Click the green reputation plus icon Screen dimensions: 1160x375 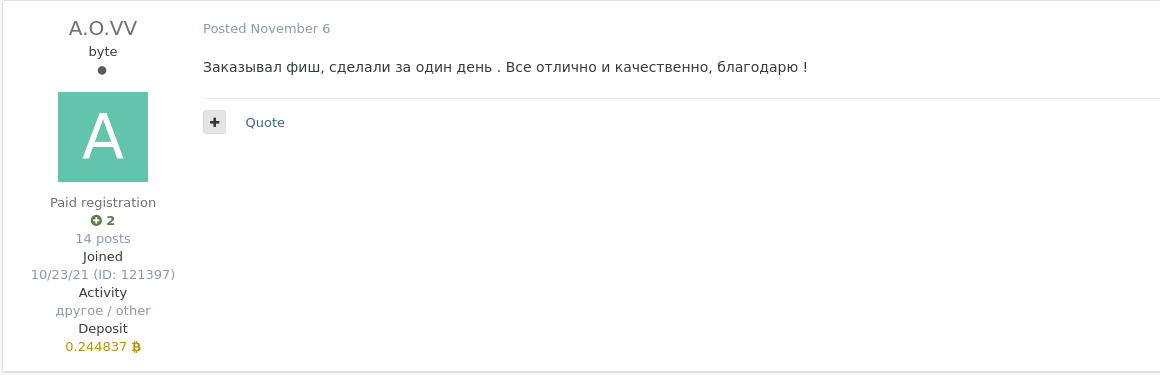(x=96, y=220)
